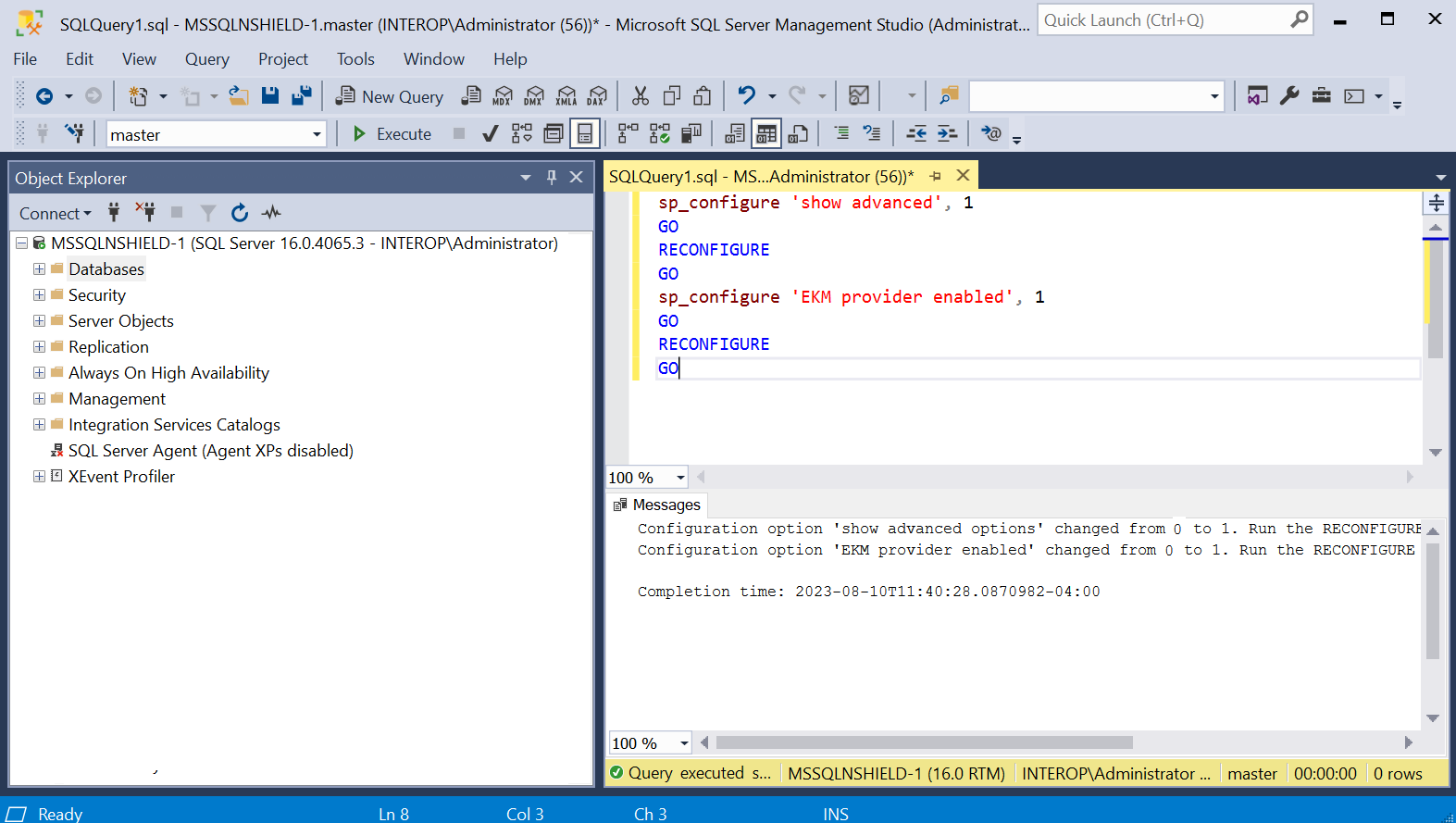Open the editor zoom 100 % dropdown
The height and width of the screenshot is (823, 1456).
[680, 478]
